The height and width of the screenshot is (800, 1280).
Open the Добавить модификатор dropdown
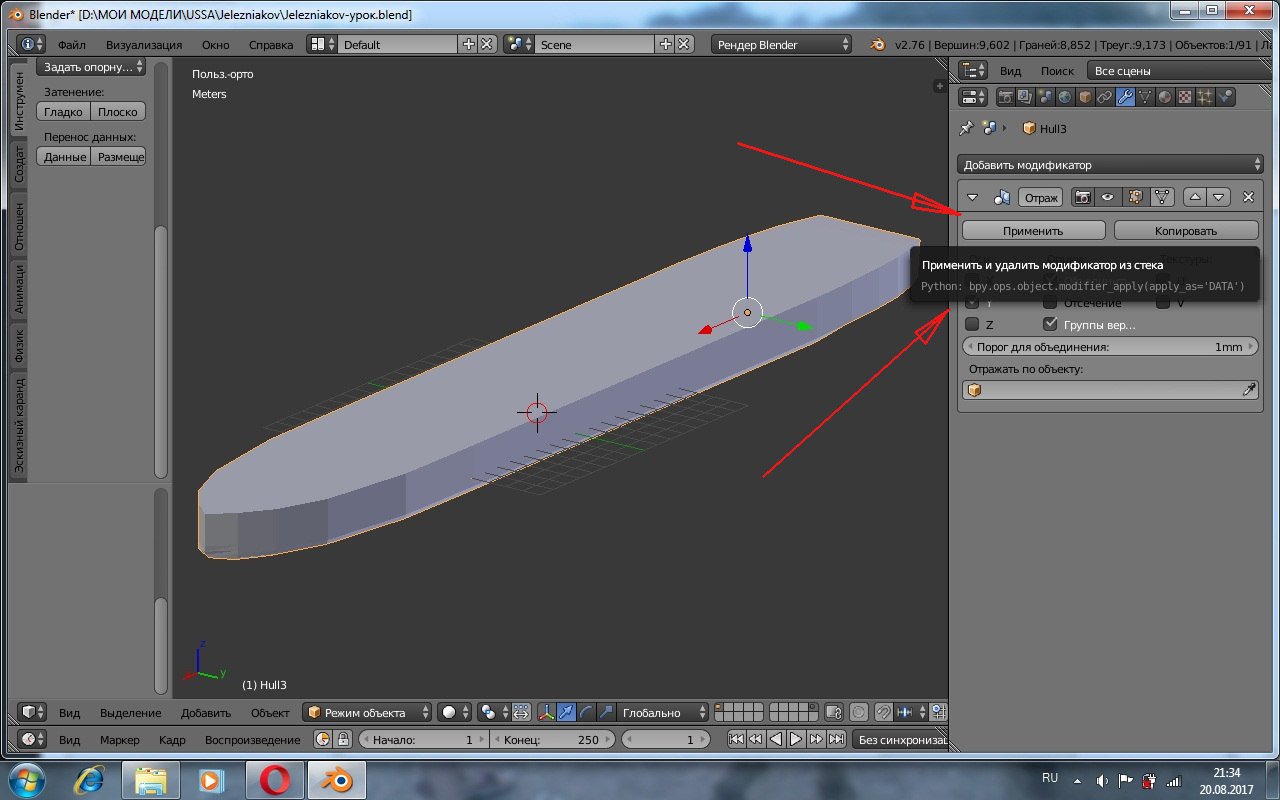point(1110,165)
